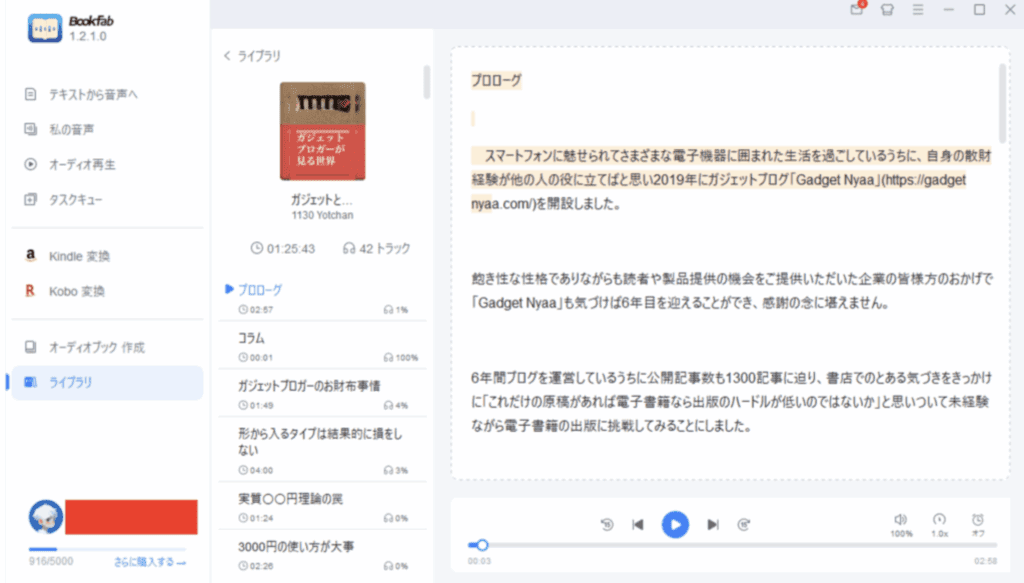
Task: Go back to ライブラリ via chevron
Action: click(x=228, y=56)
